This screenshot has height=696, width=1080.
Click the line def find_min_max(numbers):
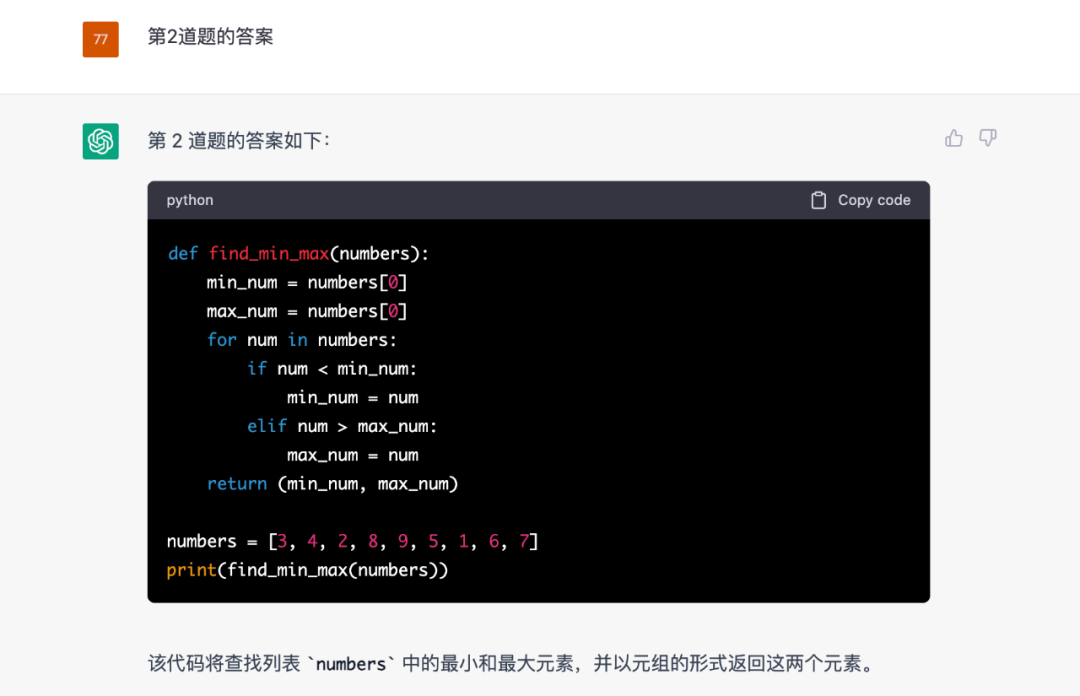click(298, 254)
